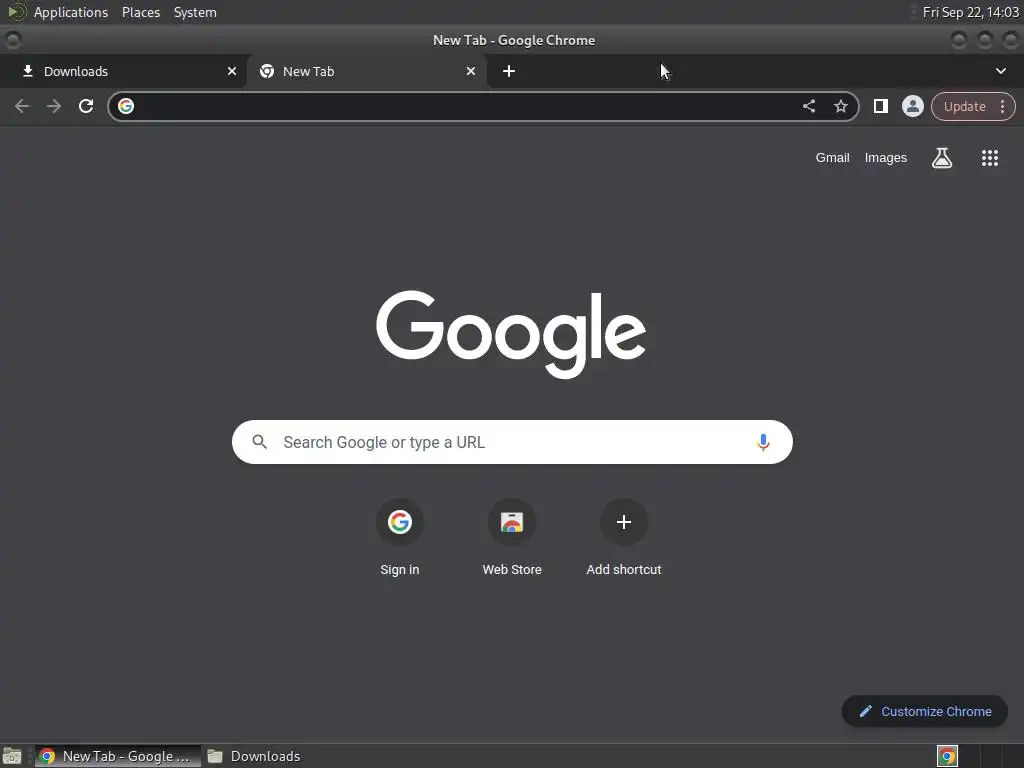This screenshot has width=1024, height=768.
Task: Click the Google logo
Action: [x=511, y=334]
